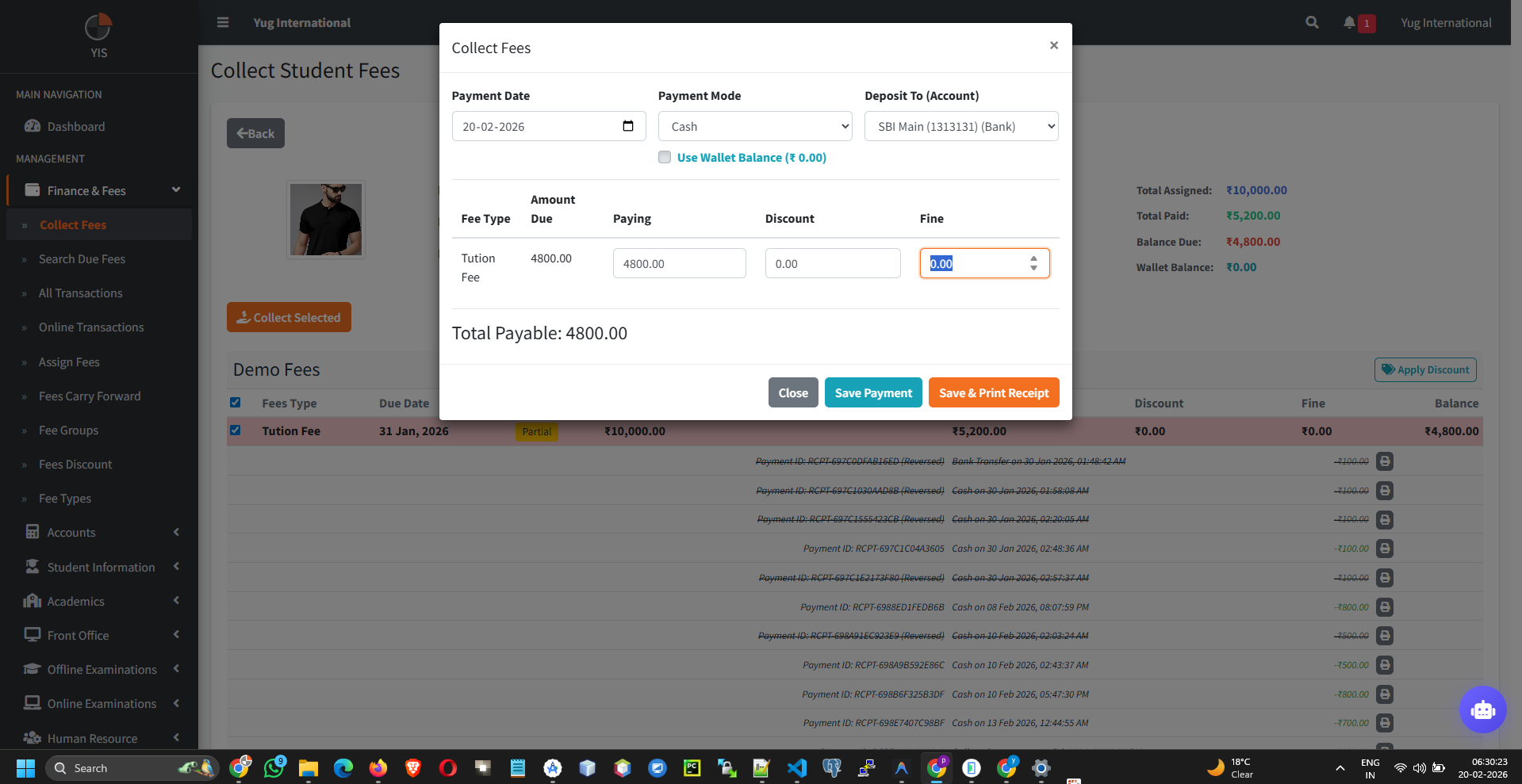
Task: Uncheck the Tution Fee row checkbox
Action: click(235, 430)
